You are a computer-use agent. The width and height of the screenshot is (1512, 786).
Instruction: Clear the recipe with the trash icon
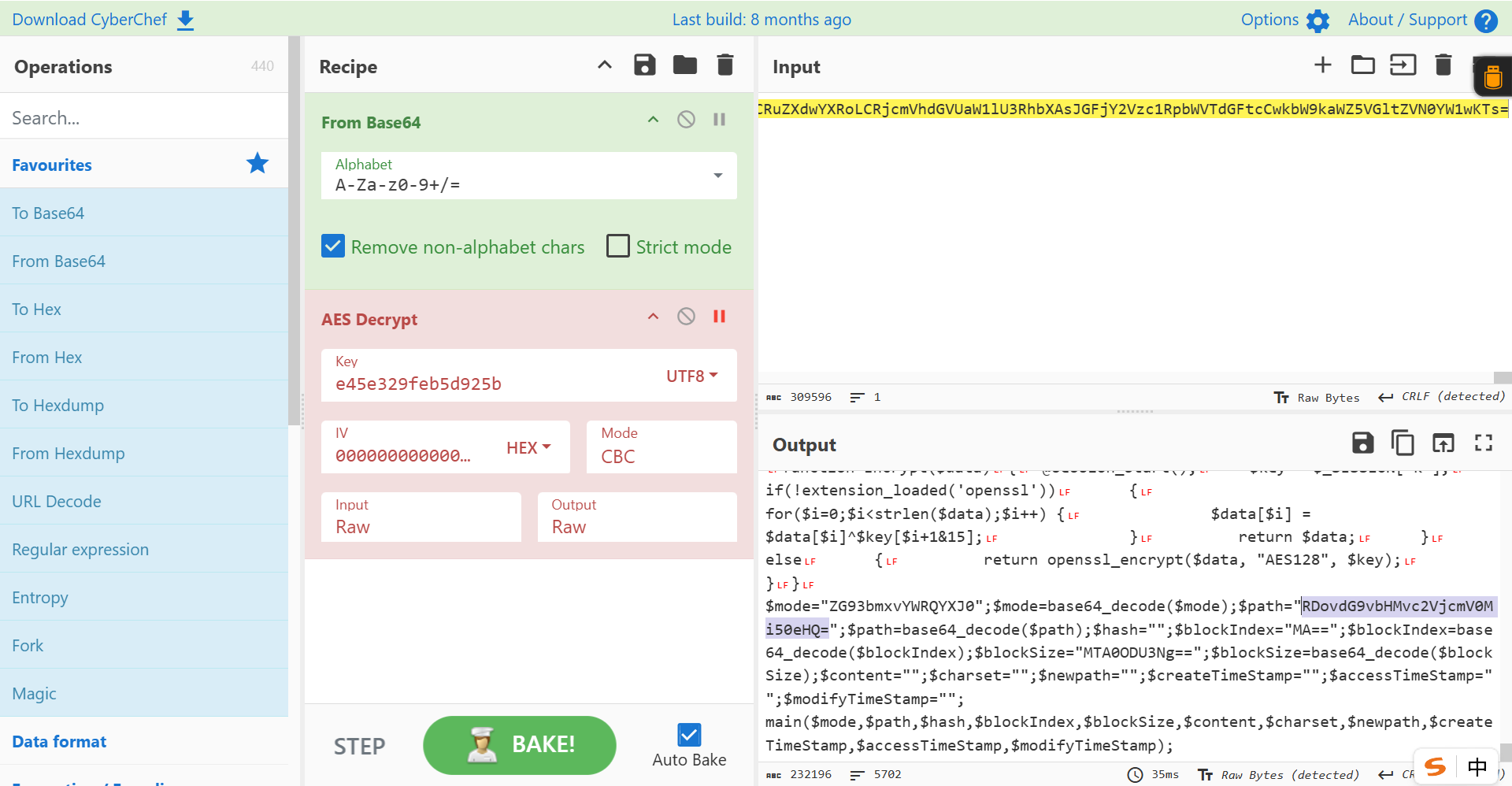725,65
